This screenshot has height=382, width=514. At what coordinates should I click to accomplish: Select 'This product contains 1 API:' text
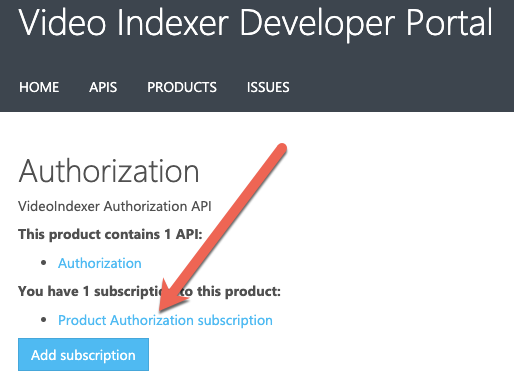click(110, 234)
